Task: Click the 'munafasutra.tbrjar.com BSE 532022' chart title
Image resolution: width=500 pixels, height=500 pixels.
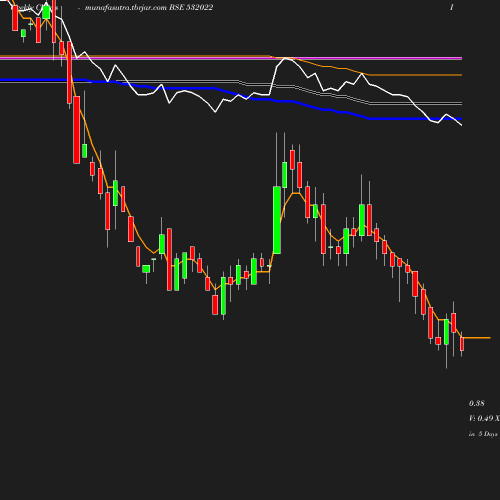Action: [x=149, y=7]
